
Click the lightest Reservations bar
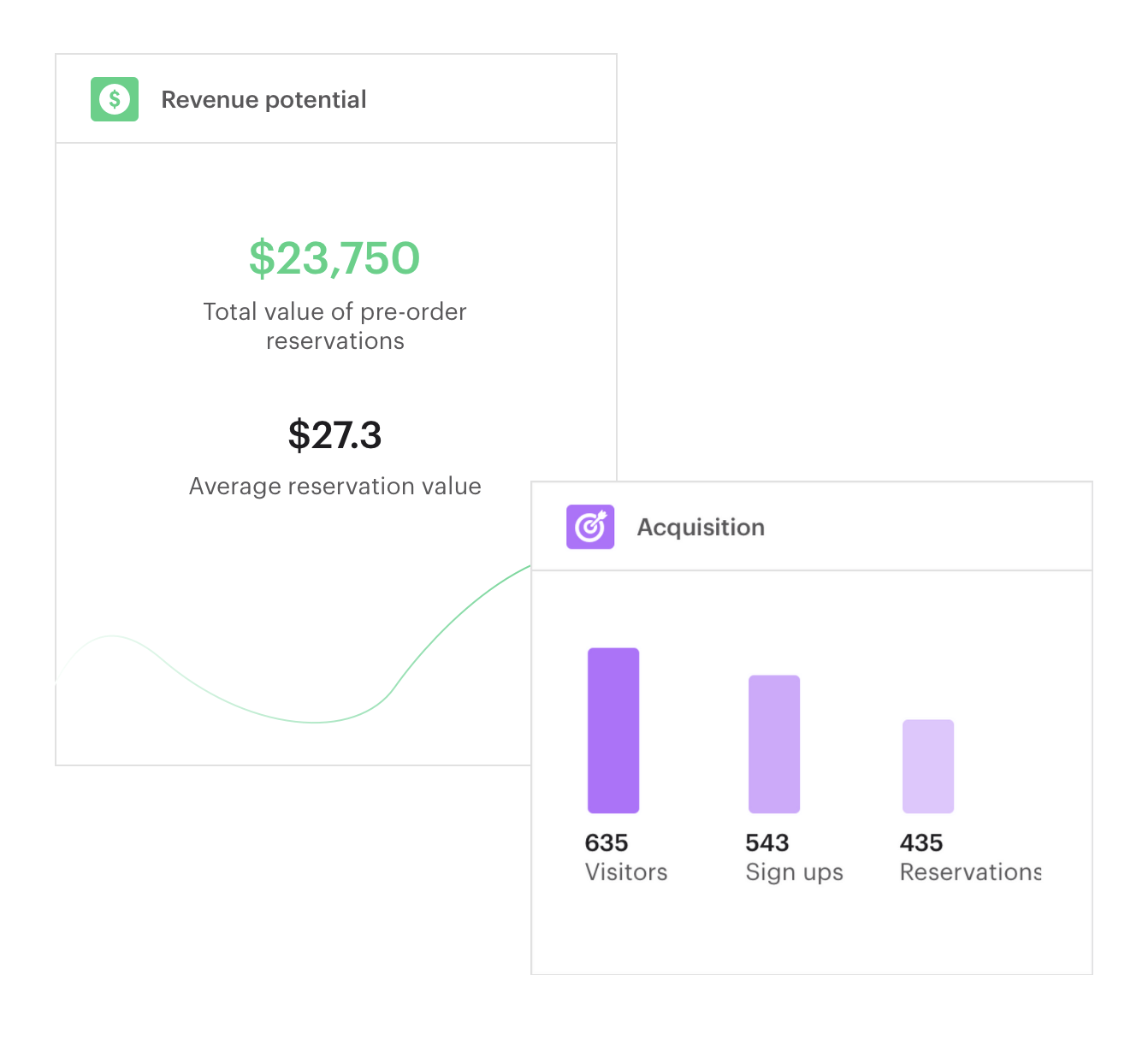click(x=928, y=766)
